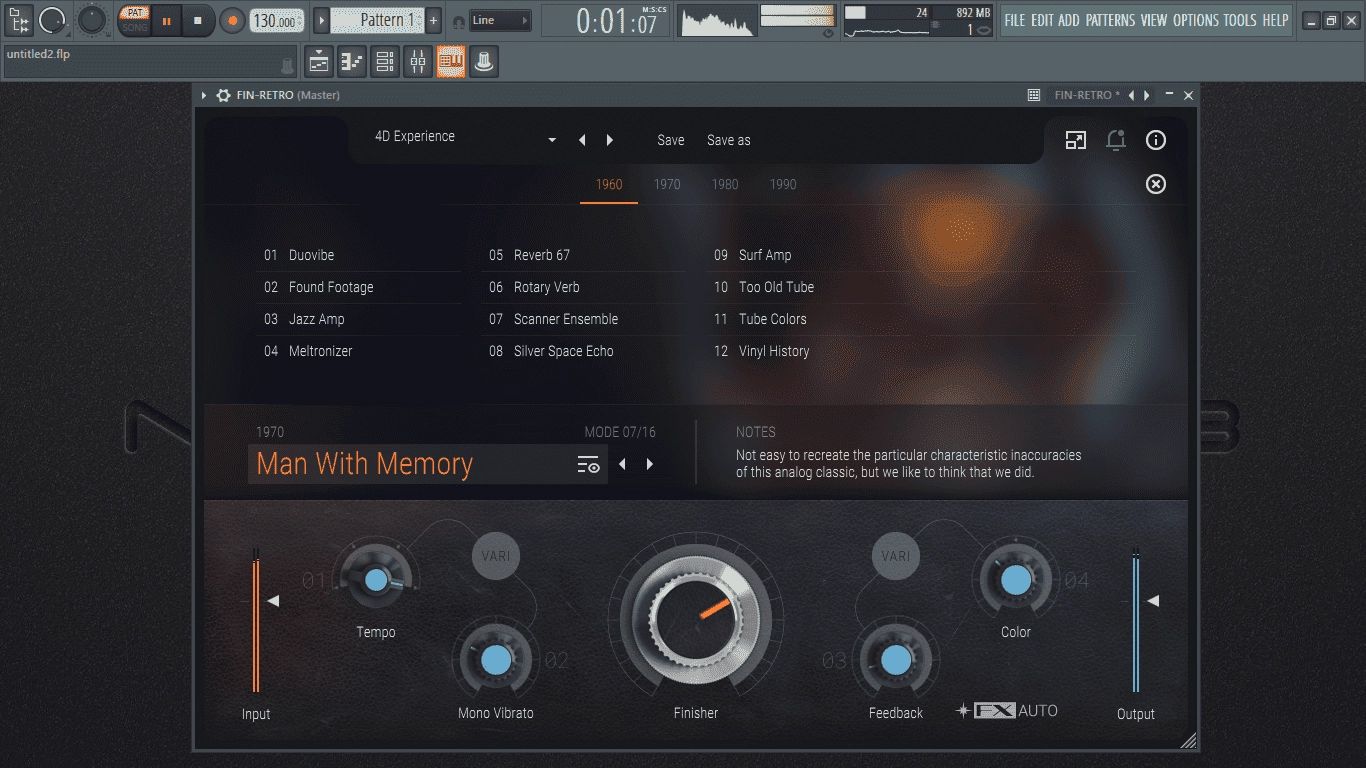Click the Color knob
This screenshot has height=768, width=1366.
click(1016, 580)
